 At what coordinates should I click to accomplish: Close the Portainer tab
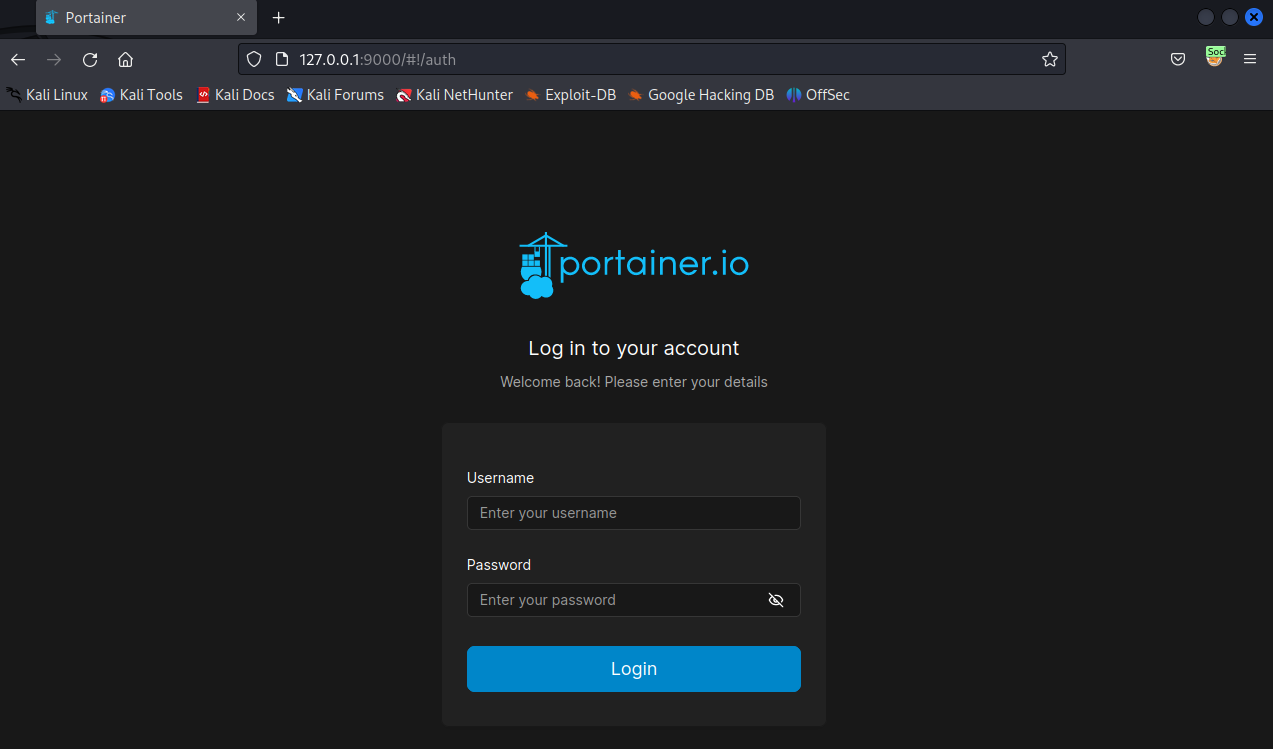pos(240,18)
